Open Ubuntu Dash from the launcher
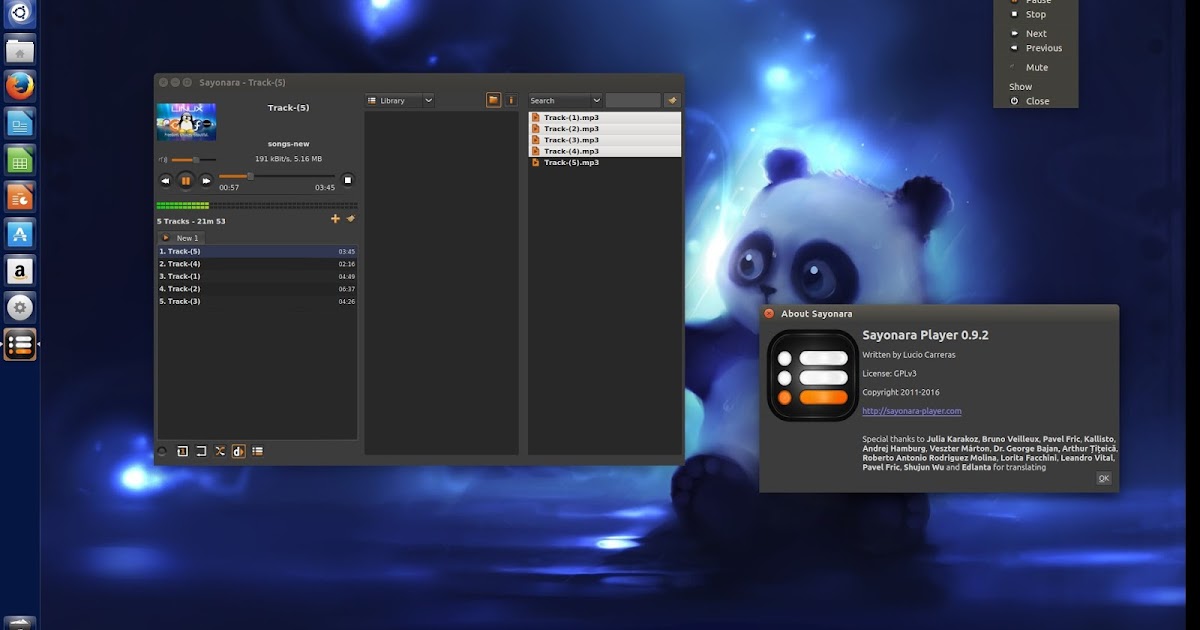1200x630 pixels. pos(20,14)
